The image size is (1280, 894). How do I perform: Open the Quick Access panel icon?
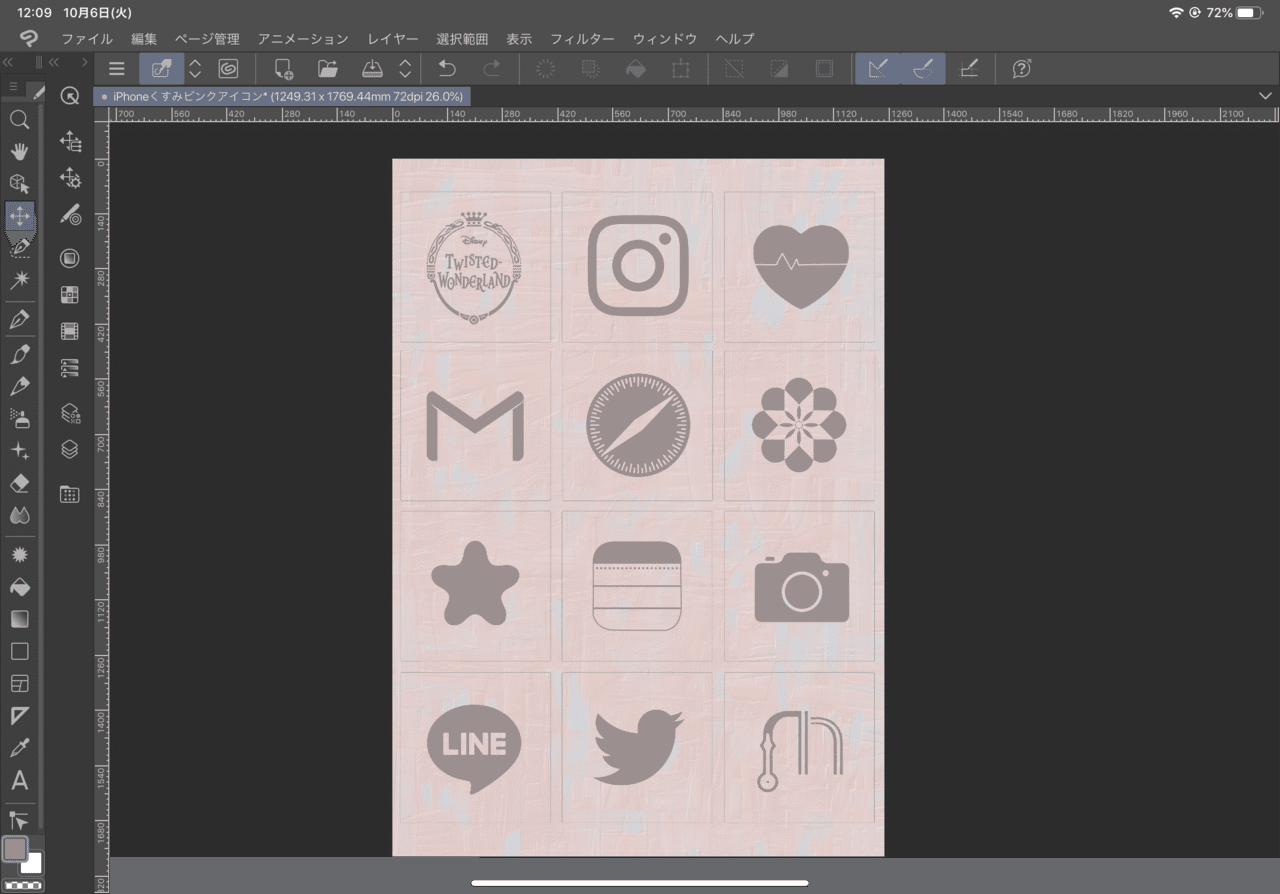point(70,96)
